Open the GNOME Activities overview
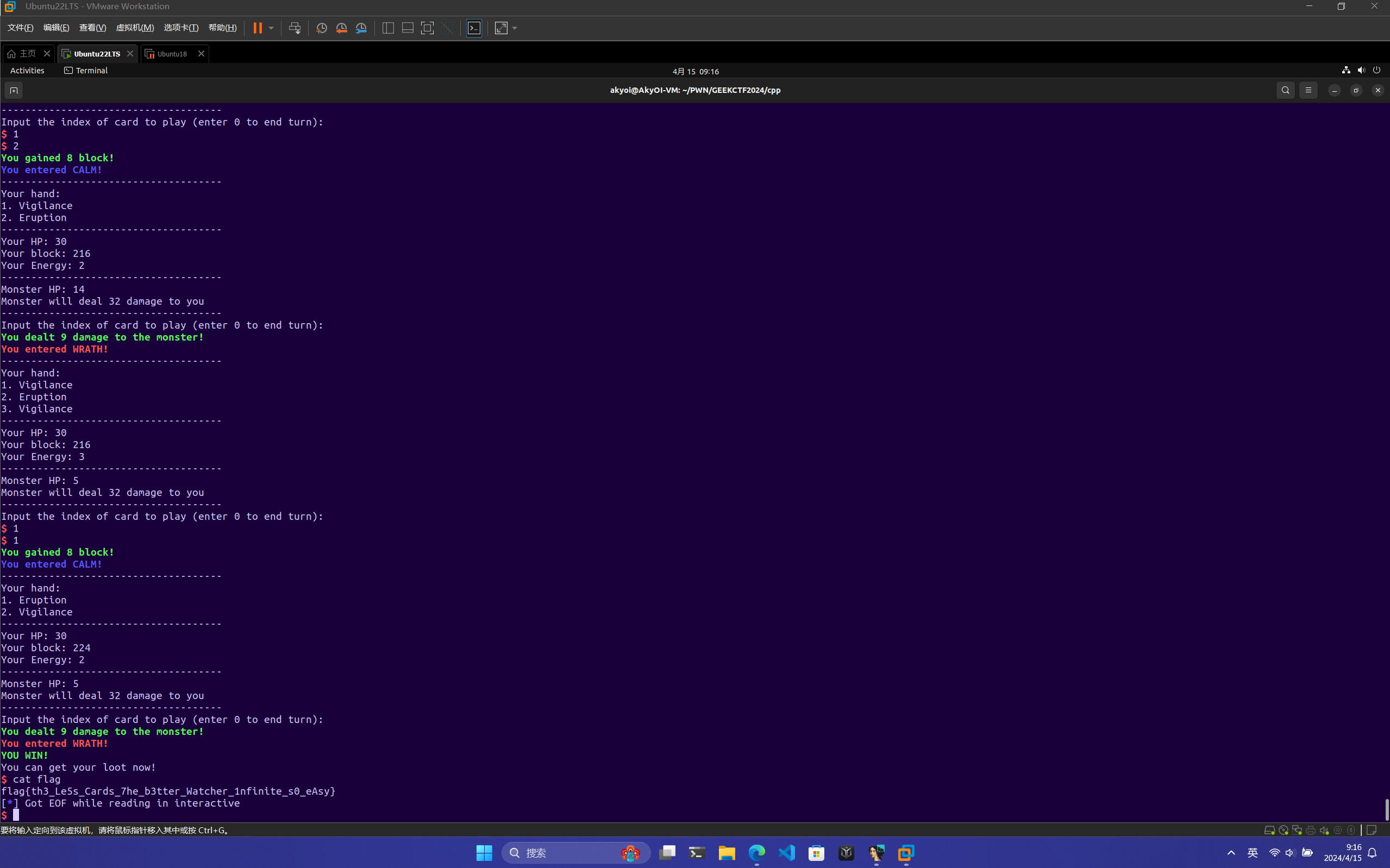This screenshot has width=1390, height=868. coord(27,71)
